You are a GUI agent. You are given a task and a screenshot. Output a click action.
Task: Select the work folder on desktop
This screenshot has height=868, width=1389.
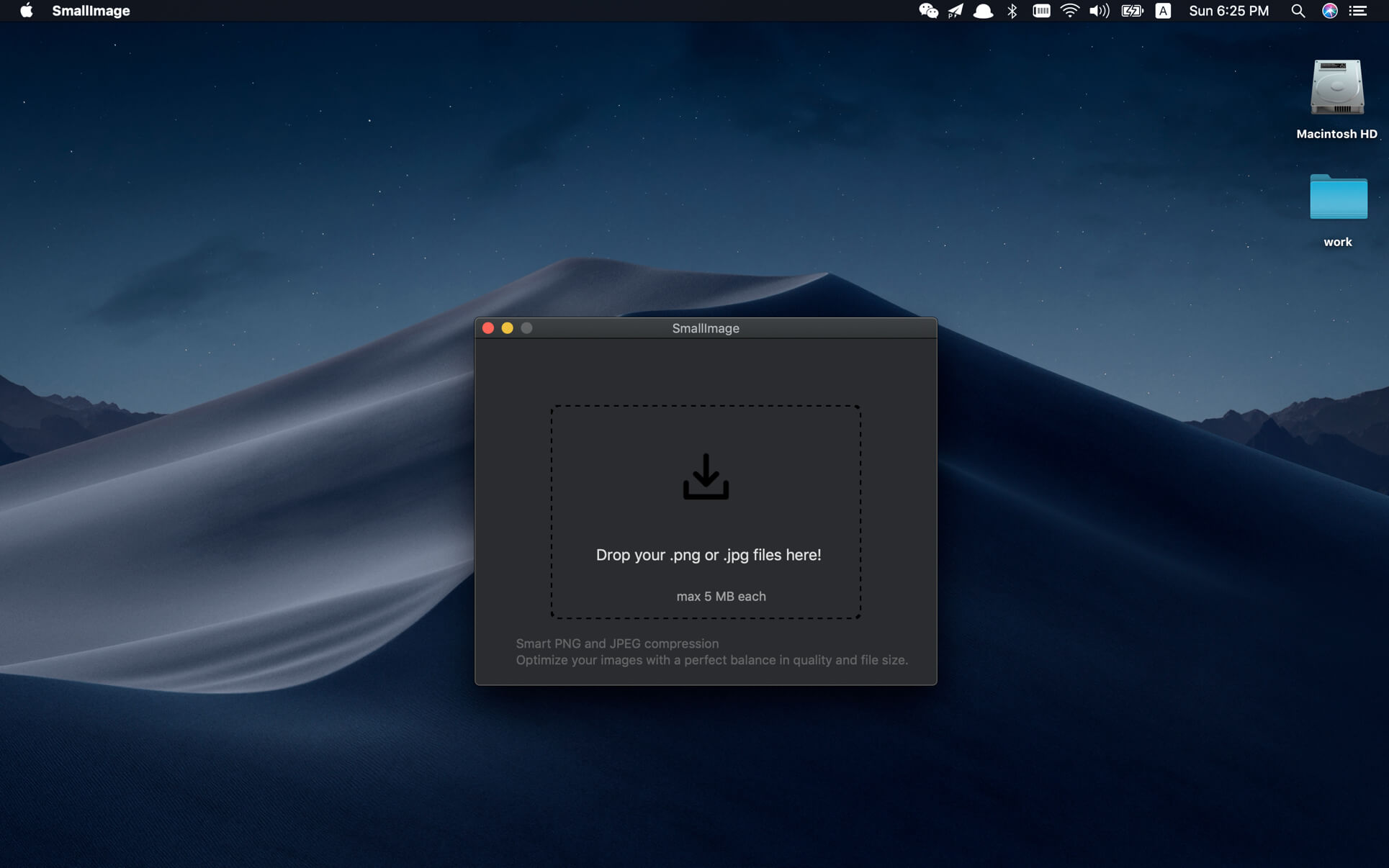click(1338, 197)
